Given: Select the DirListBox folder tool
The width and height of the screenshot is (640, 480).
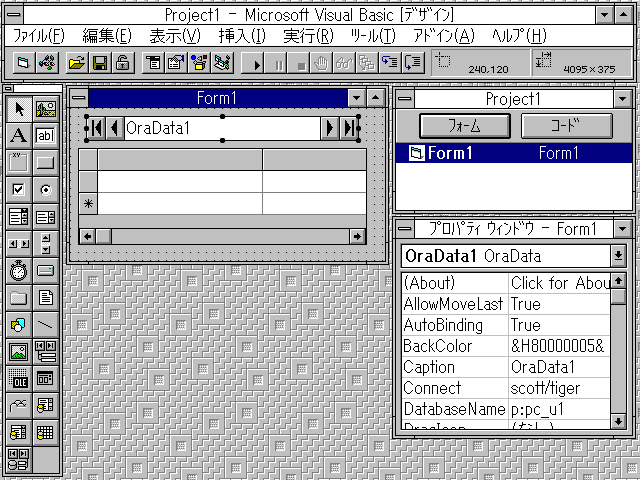Looking at the screenshot, I should [19, 298].
